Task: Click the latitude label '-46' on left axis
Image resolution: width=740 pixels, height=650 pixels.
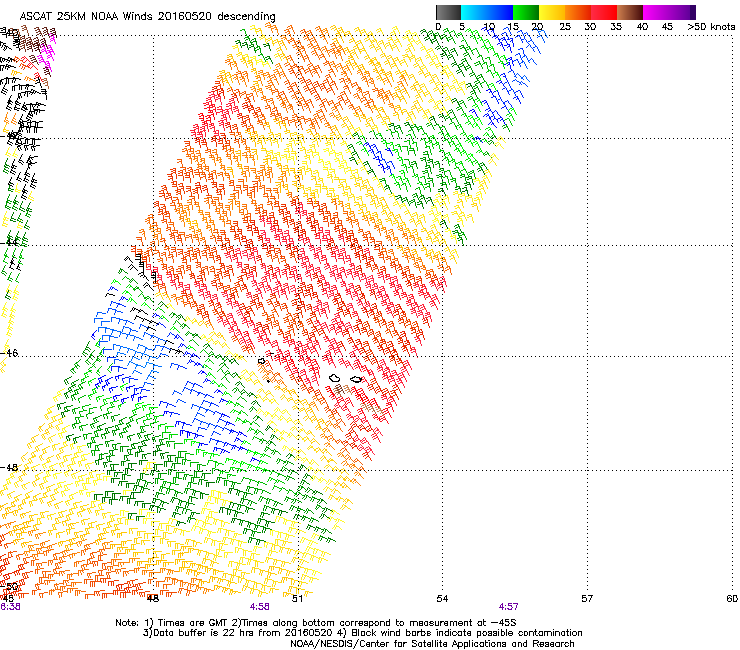Action: [9, 353]
